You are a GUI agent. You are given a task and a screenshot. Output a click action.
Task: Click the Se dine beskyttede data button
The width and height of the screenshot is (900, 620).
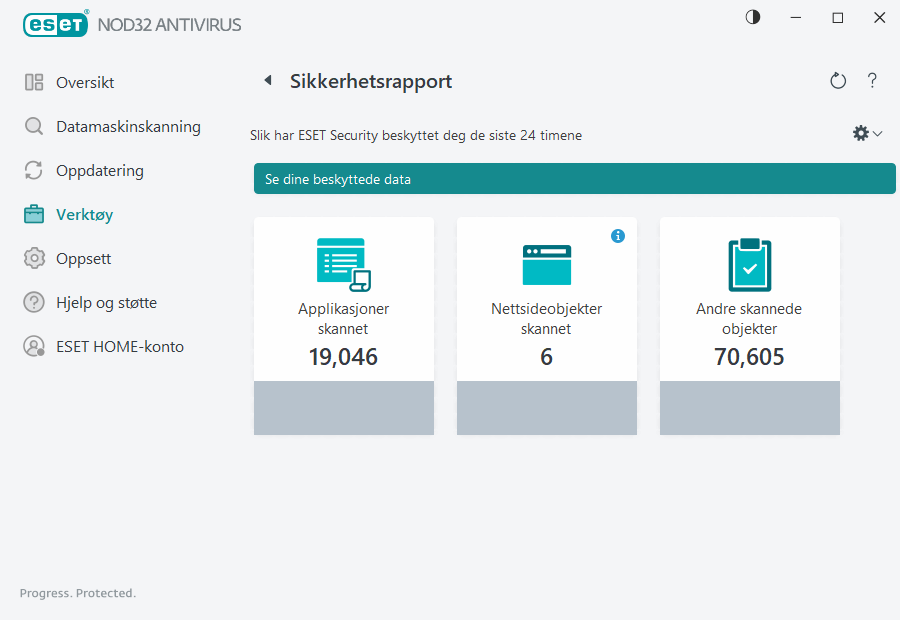[575, 178]
